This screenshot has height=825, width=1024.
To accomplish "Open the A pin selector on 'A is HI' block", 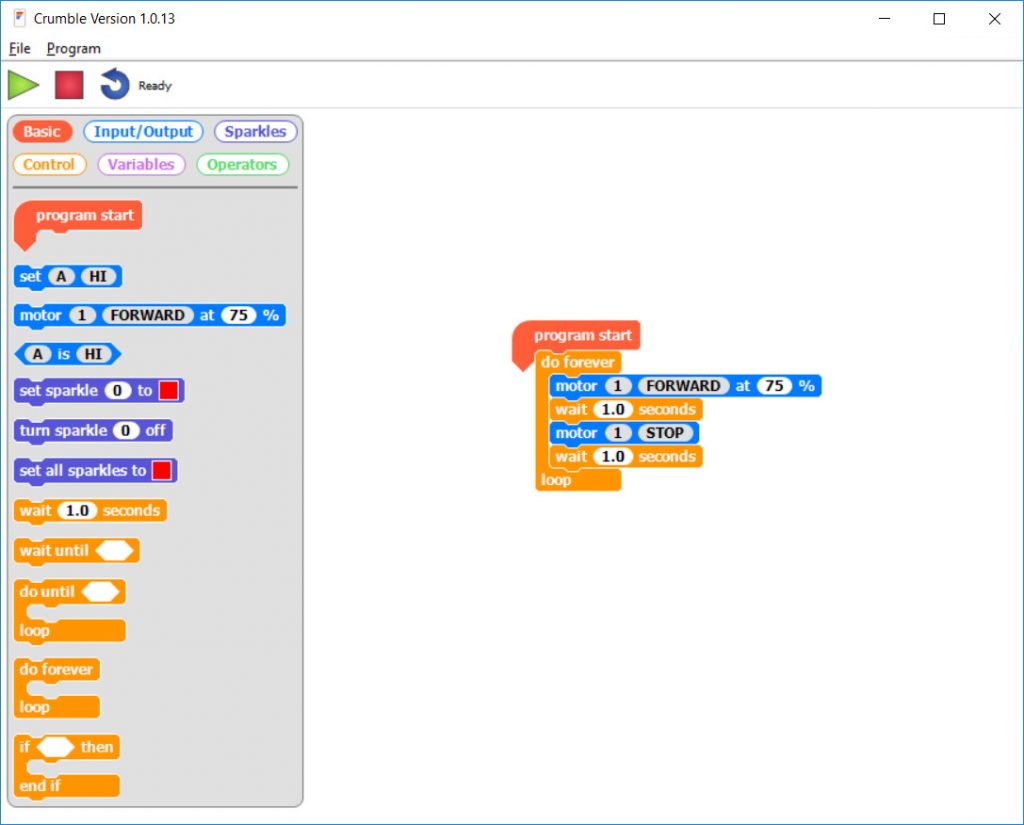I will [39, 354].
